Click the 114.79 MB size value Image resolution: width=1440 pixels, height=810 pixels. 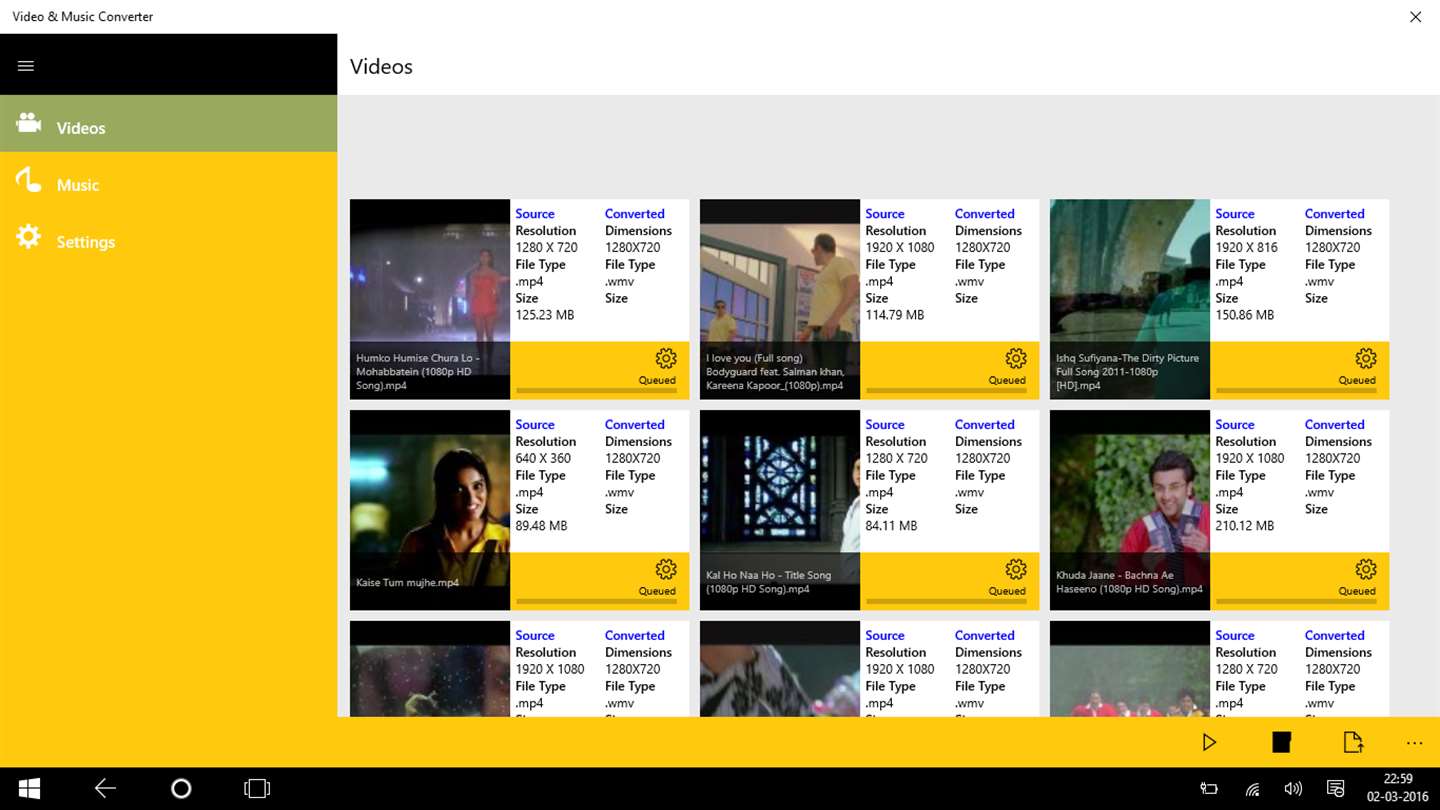pyautogui.click(x=895, y=315)
